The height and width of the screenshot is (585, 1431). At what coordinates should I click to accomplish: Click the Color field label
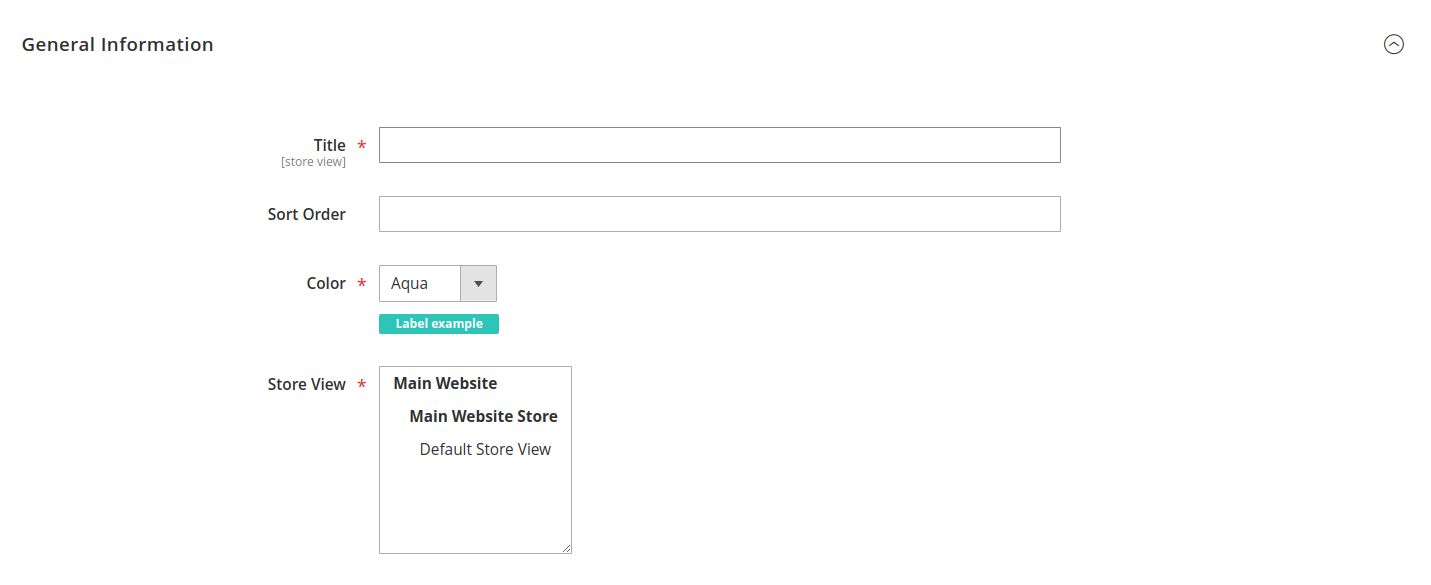click(x=326, y=284)
